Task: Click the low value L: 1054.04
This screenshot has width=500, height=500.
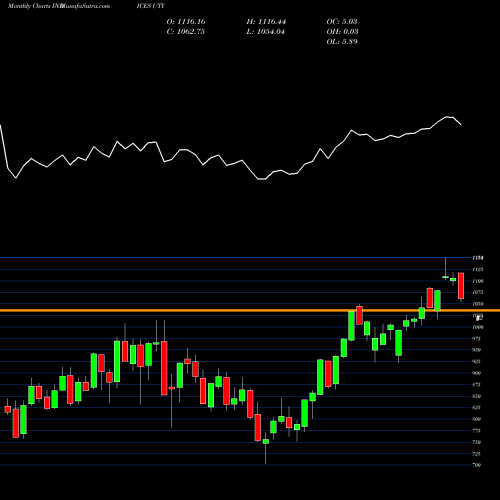Action: (x=266, y=32)
